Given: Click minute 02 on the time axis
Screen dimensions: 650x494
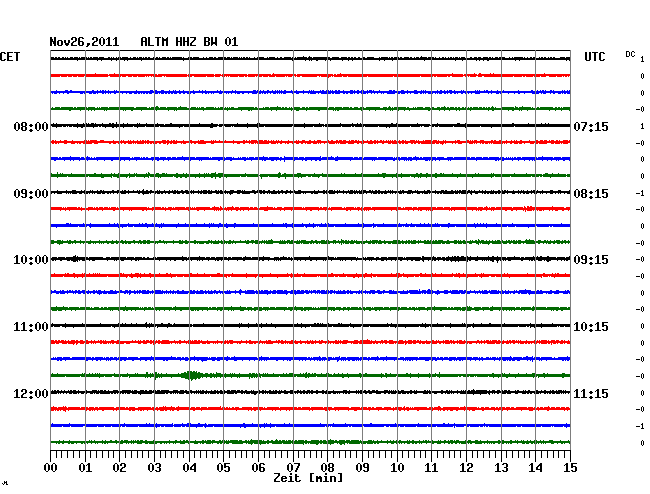Looking at the screenshot, I should [x=119, y=468].
